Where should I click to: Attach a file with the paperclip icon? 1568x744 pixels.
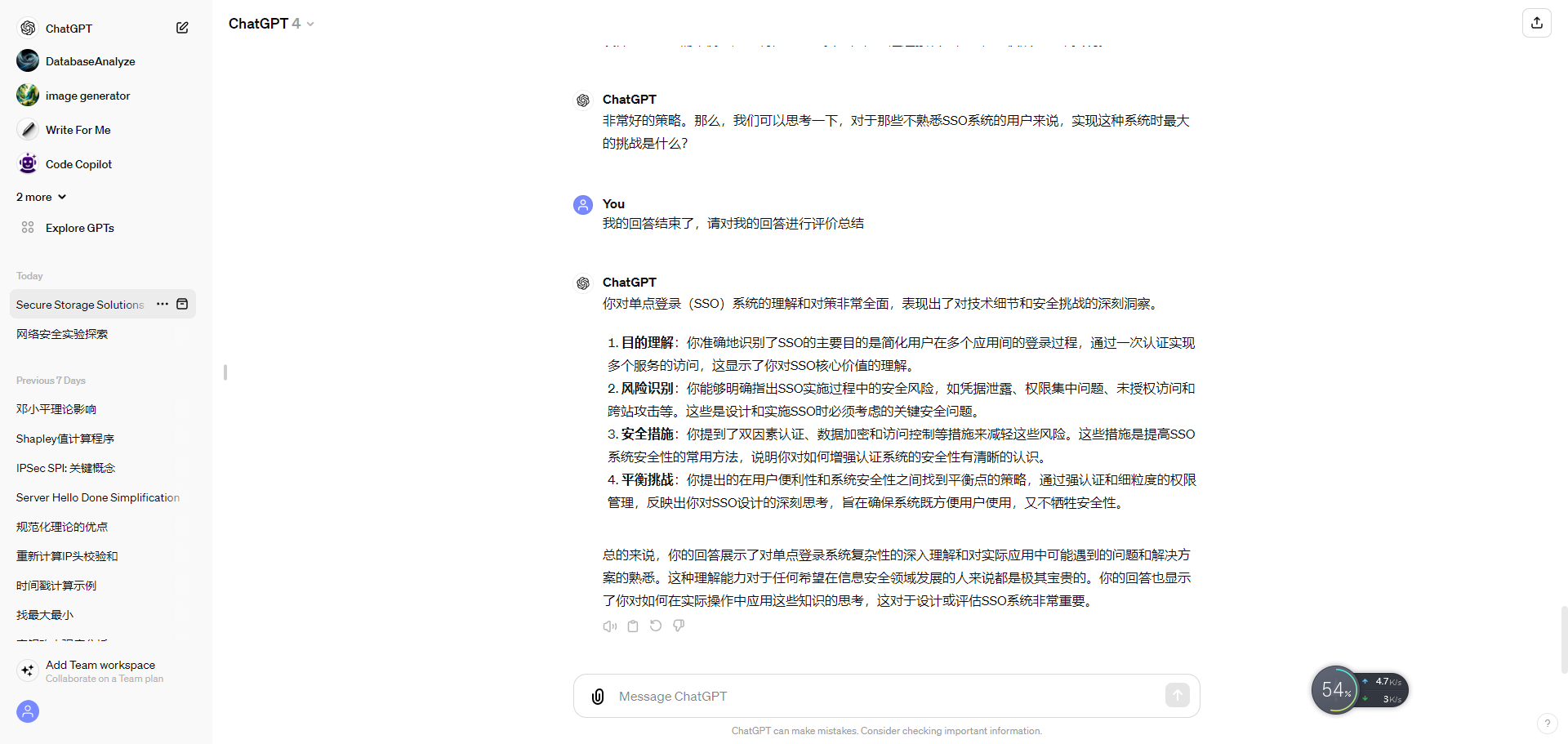click(598, 696)
